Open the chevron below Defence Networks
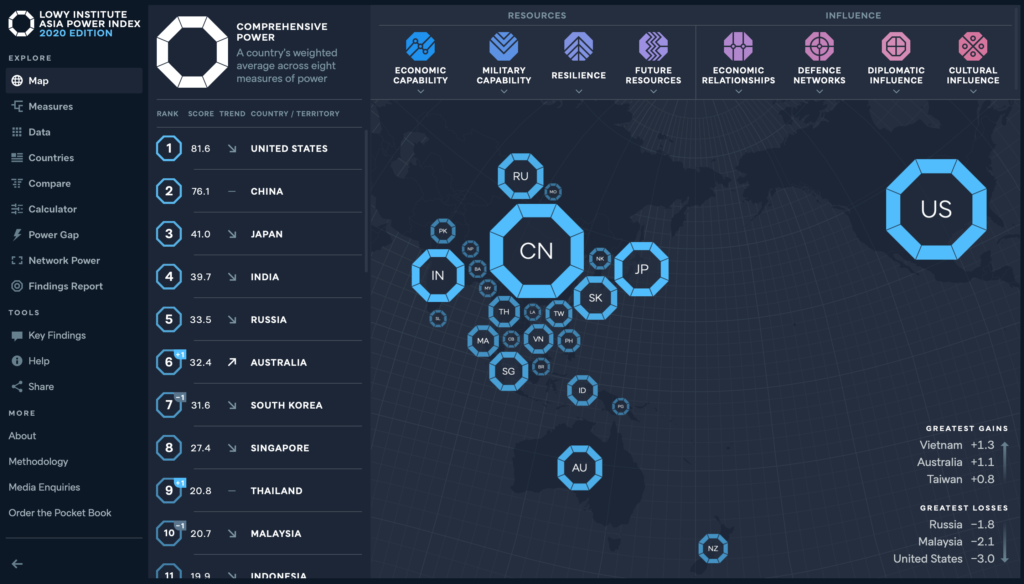 [x=819, y=91]
